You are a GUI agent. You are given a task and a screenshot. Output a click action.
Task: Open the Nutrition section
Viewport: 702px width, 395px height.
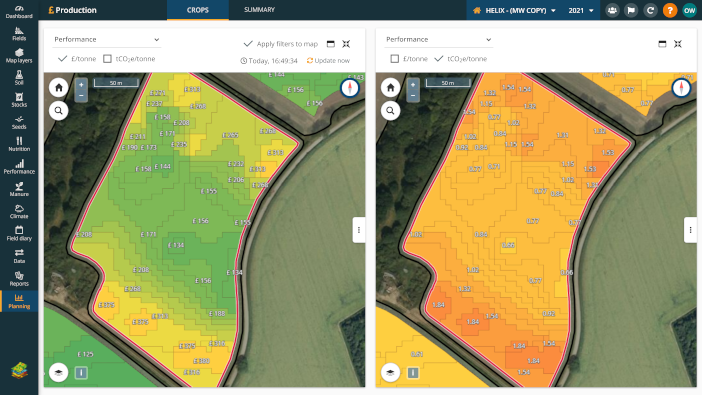(19, 144)
